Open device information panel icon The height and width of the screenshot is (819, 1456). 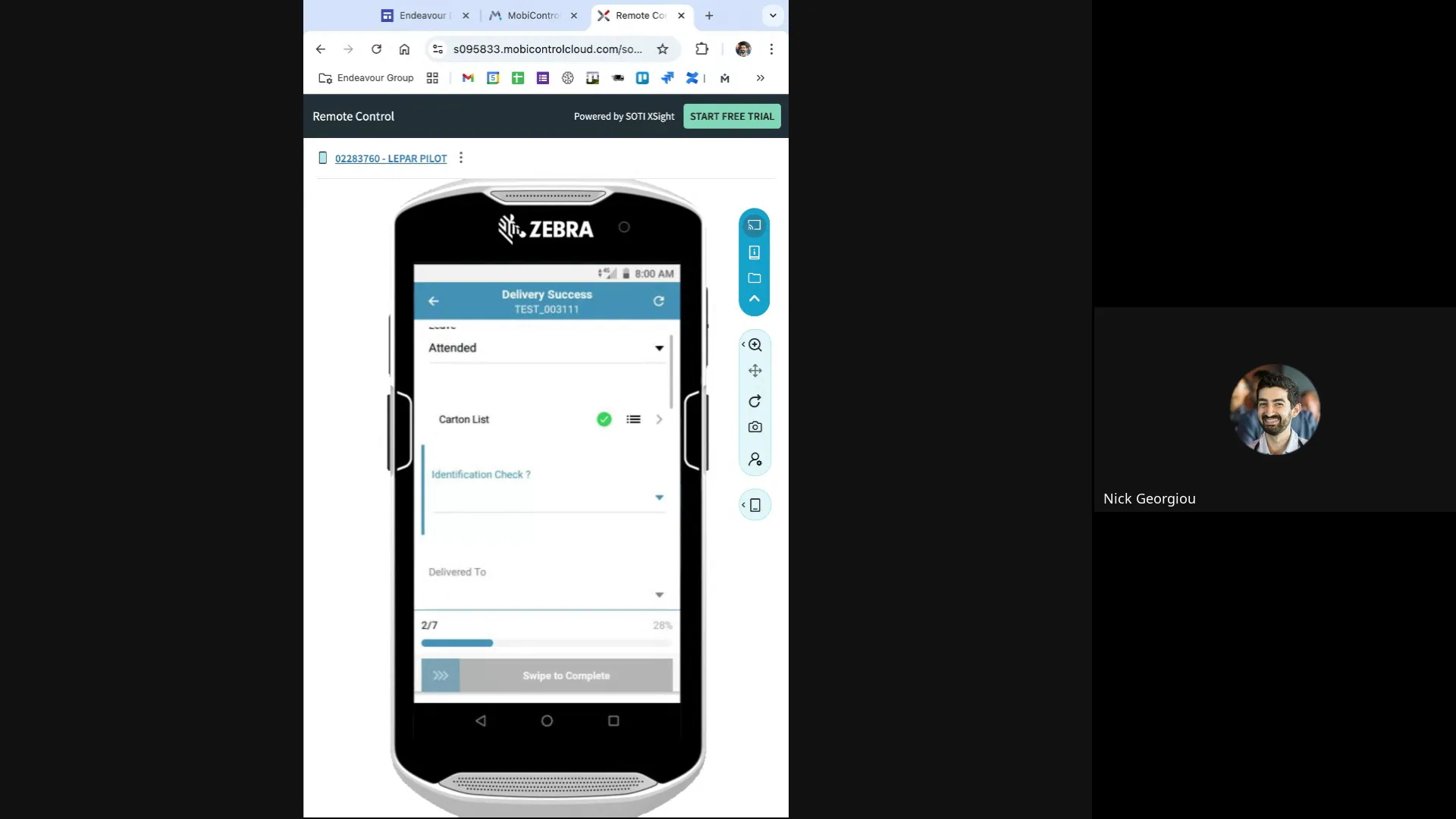coord(754,253)
